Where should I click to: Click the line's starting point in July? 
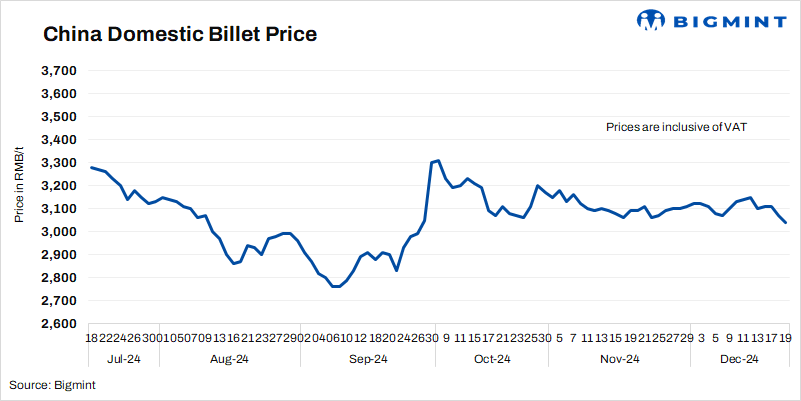click(x=91, y=167)
